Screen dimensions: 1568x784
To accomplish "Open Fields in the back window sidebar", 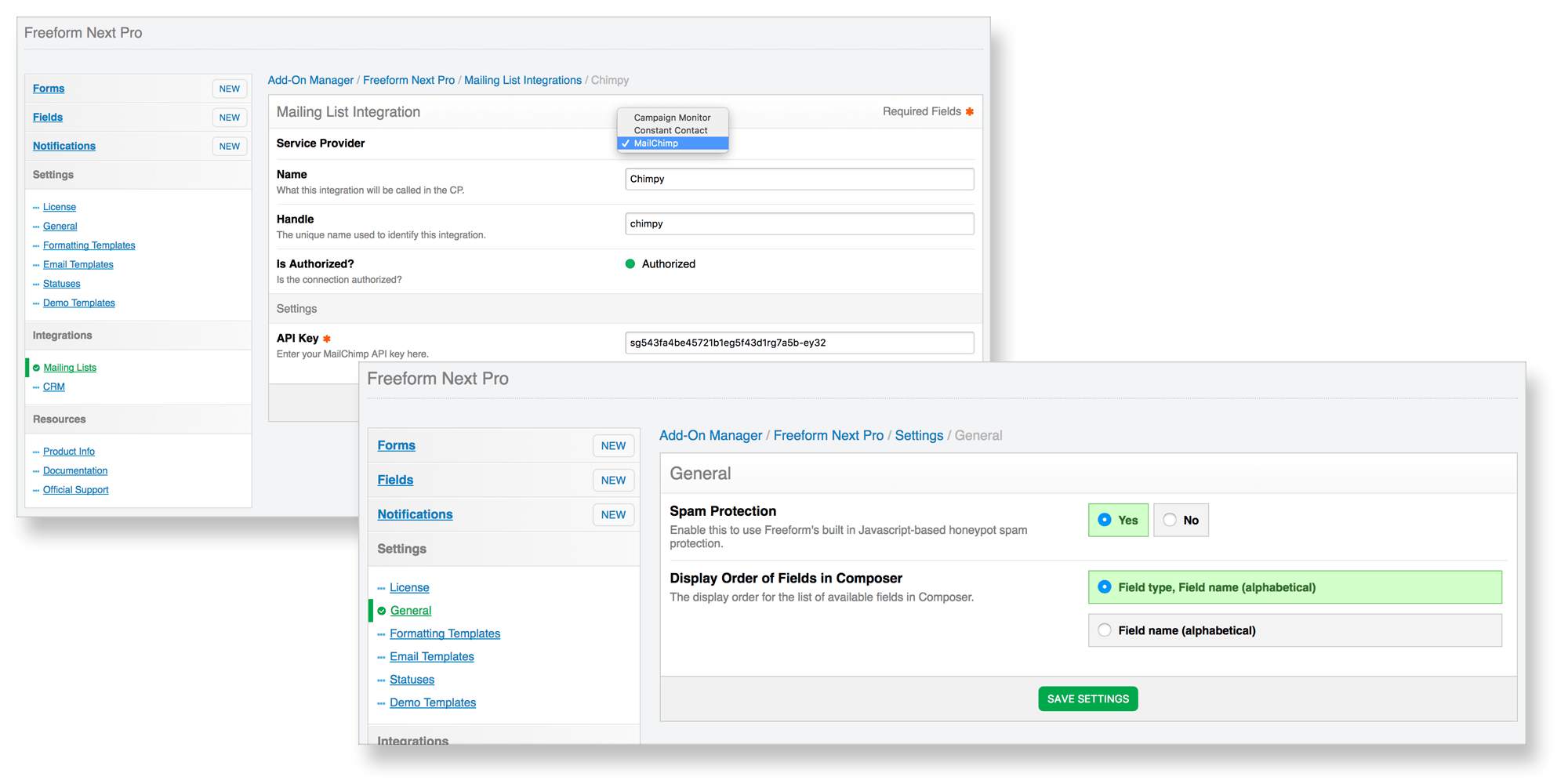I will 48,118.
